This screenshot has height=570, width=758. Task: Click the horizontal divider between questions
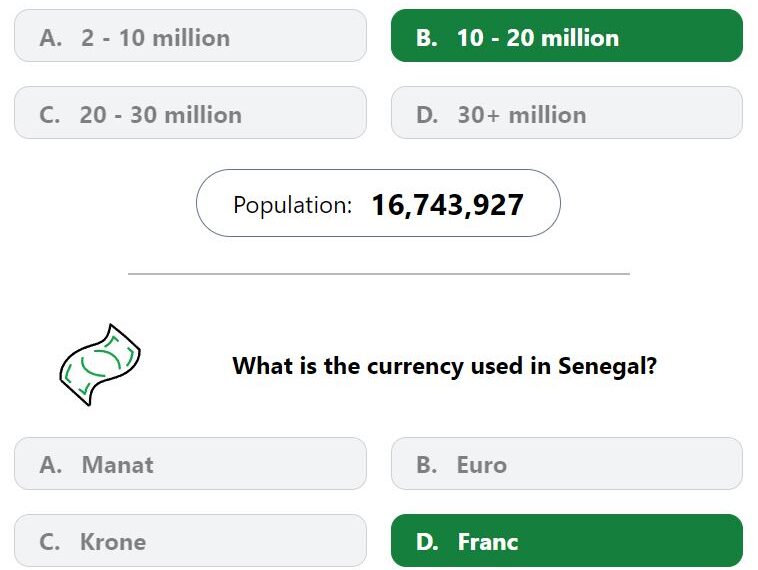pos(379,274)
